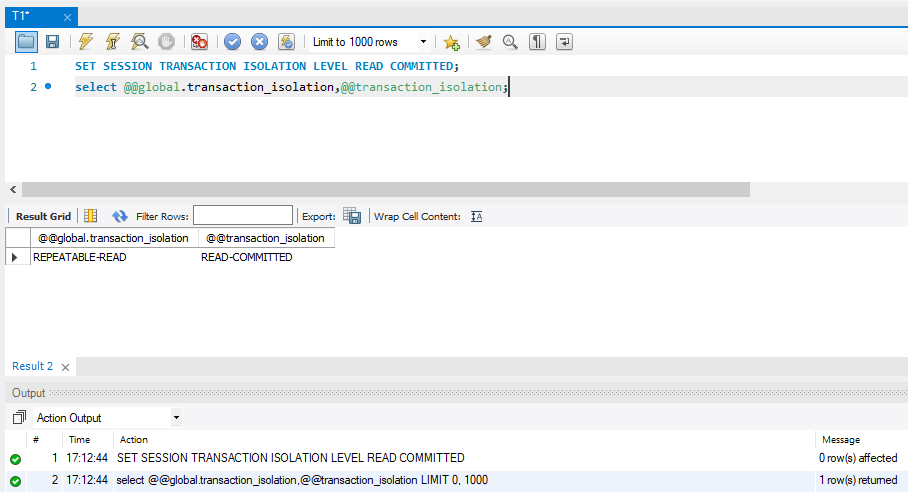Click the copy output icon near Action Output
This screenshot has height=492, width=908.
pyautogui.click(x=19, y=417)
